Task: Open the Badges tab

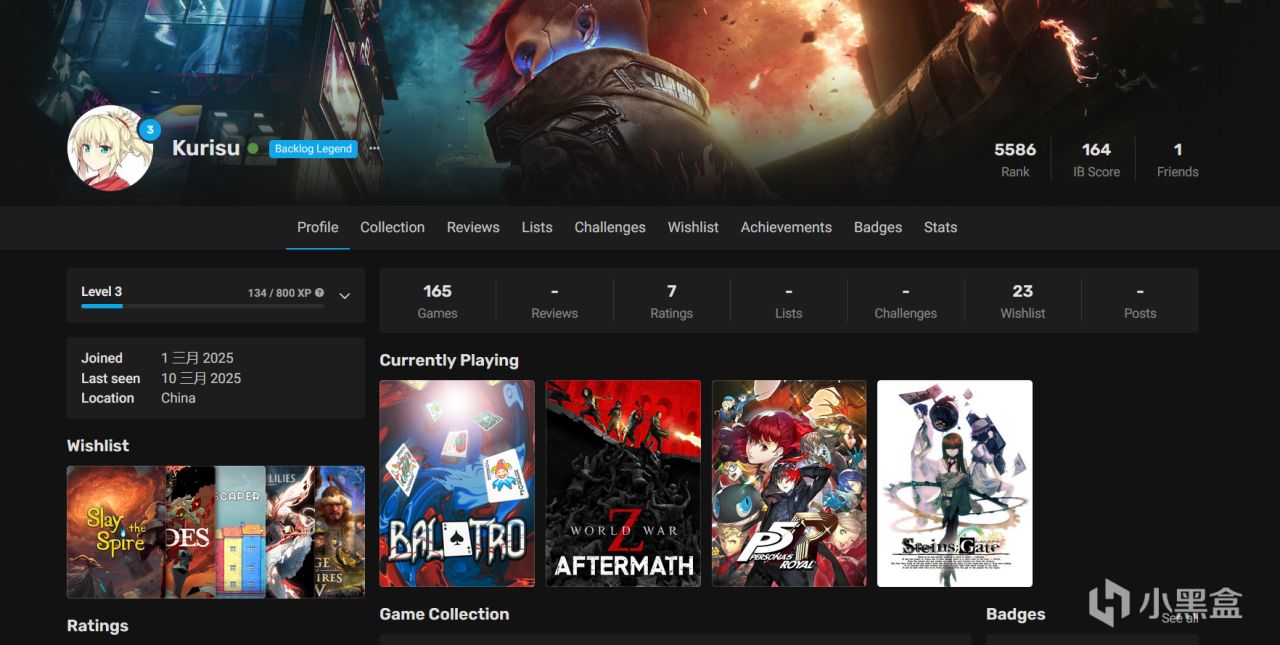Action: [x=878, y=227]
